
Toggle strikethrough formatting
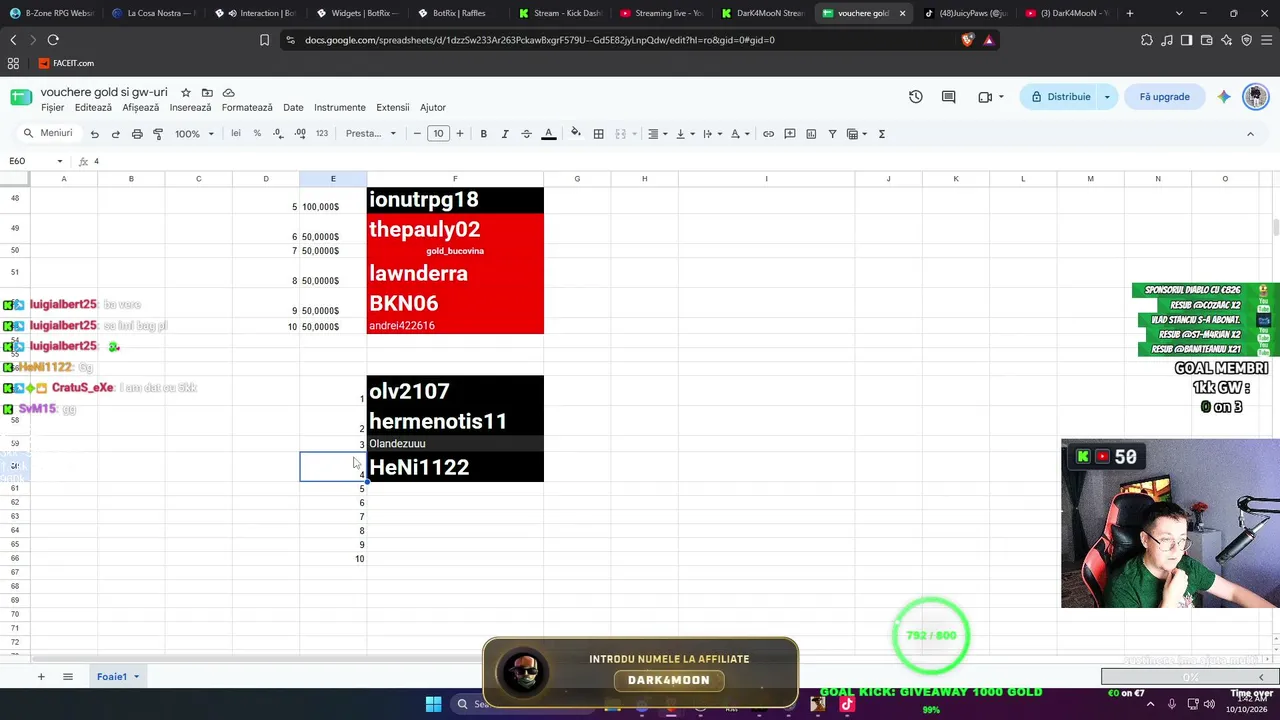pos(526,134)
